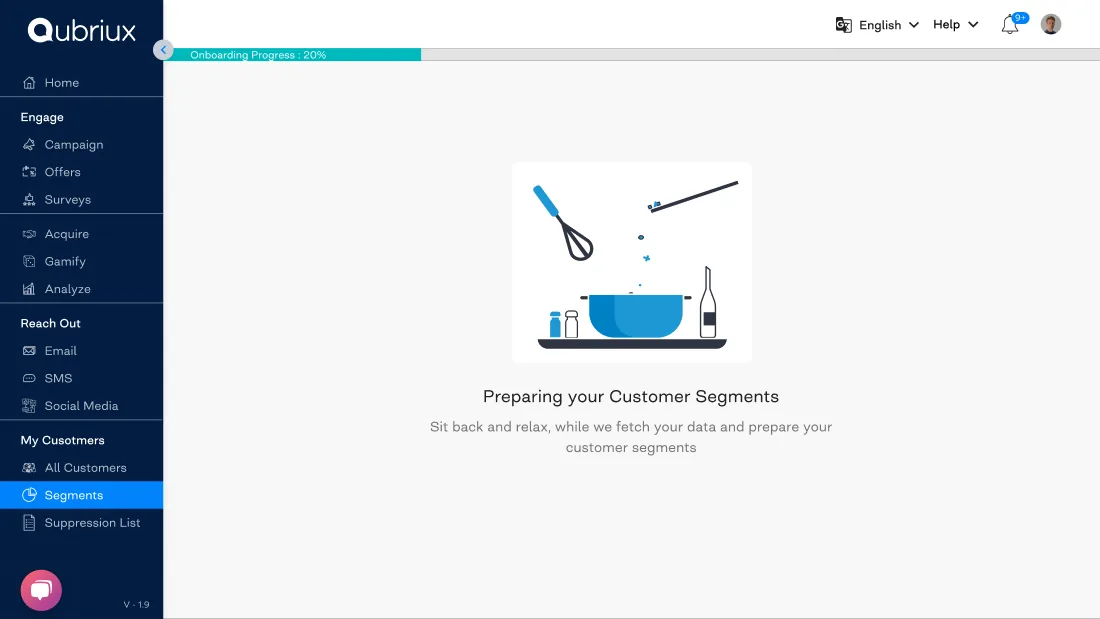Click the Offers tag icon
The image size is (1100, 619).
29,172
